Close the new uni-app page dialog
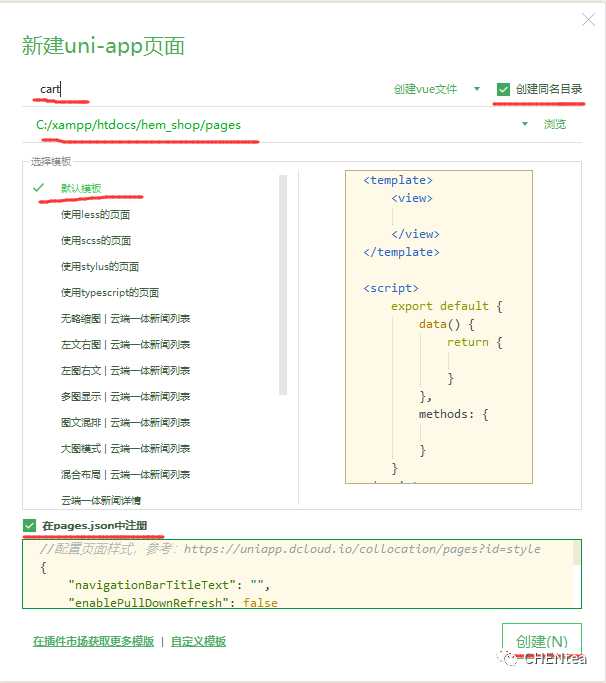 click(588, 20)
